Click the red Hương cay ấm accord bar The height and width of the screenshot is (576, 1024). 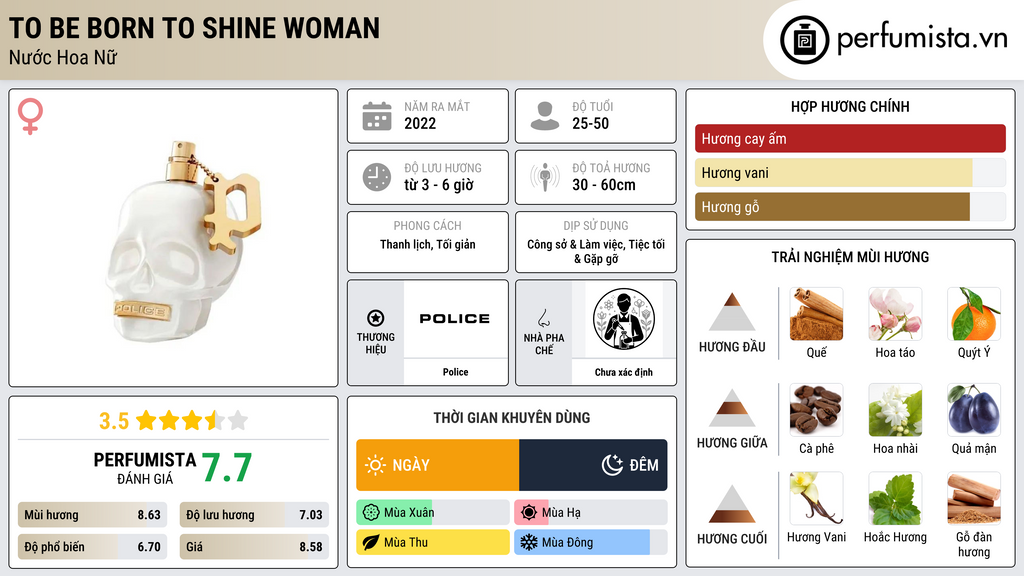850,138
